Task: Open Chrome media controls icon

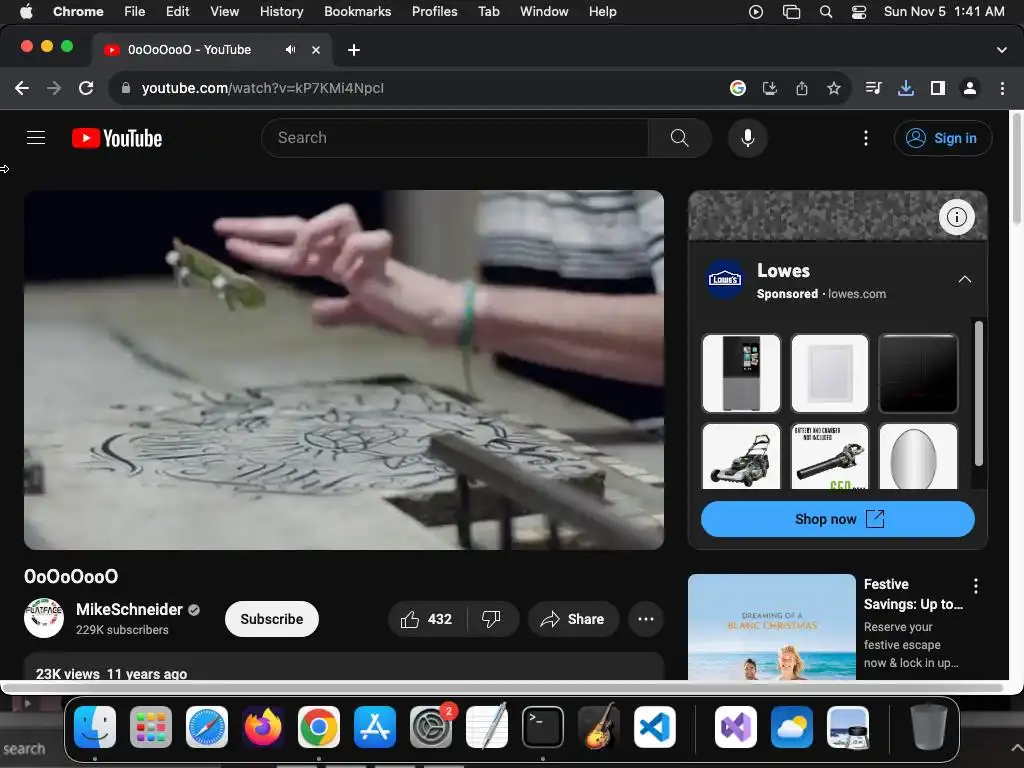Action: click(873, 88)
